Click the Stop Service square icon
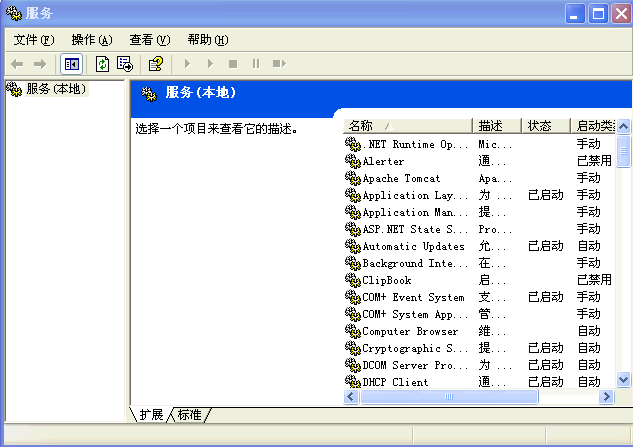 pos(233,64)
